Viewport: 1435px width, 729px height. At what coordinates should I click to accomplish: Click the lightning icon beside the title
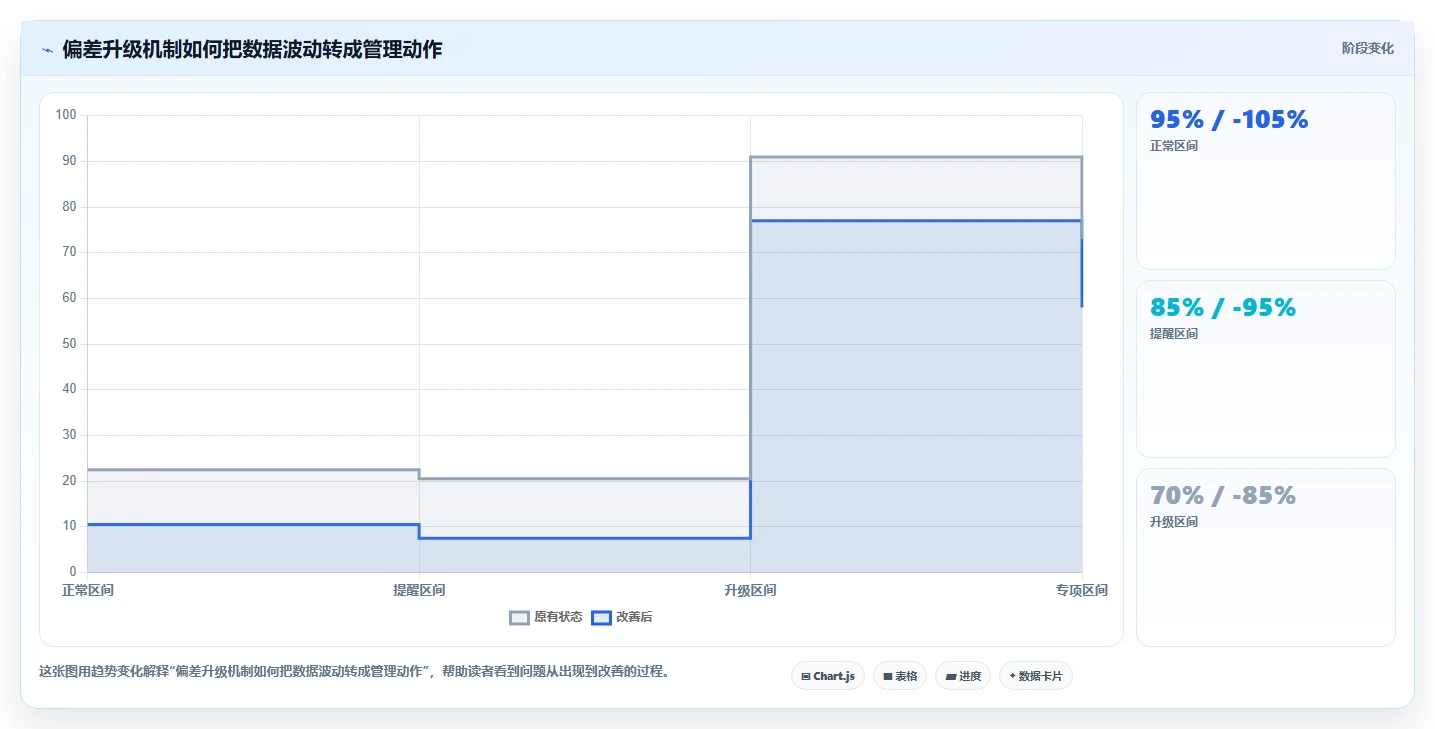pos(47,50)
